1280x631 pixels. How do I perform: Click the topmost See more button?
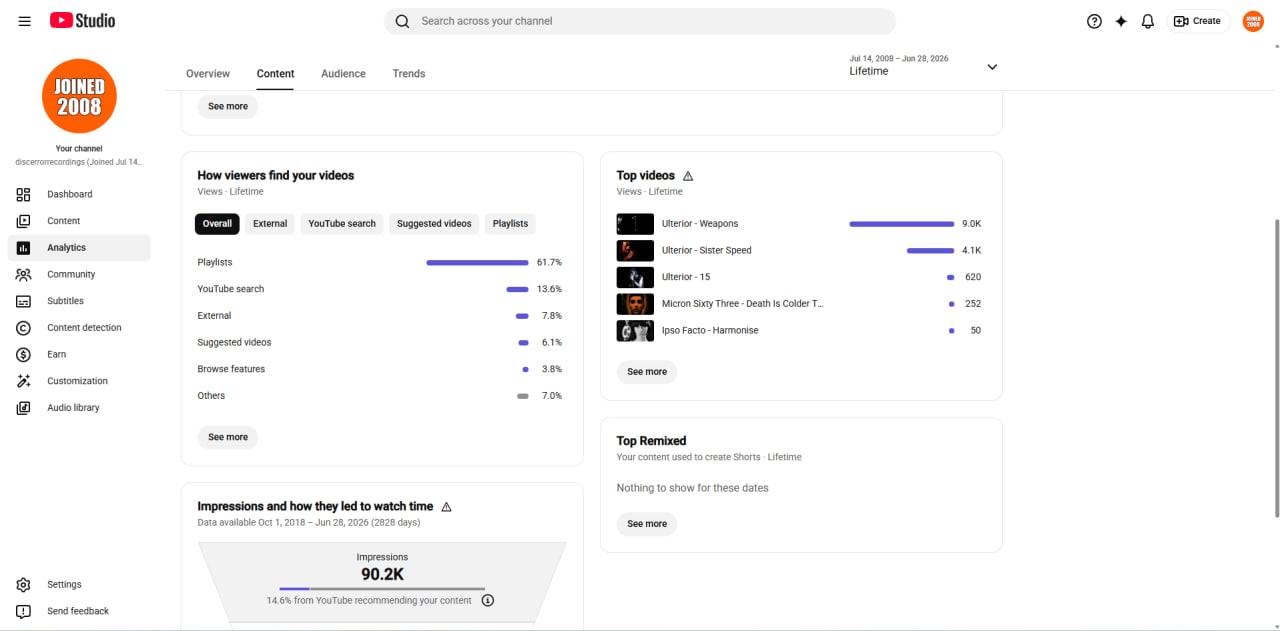pyautogui.click(x=228, y=106)
